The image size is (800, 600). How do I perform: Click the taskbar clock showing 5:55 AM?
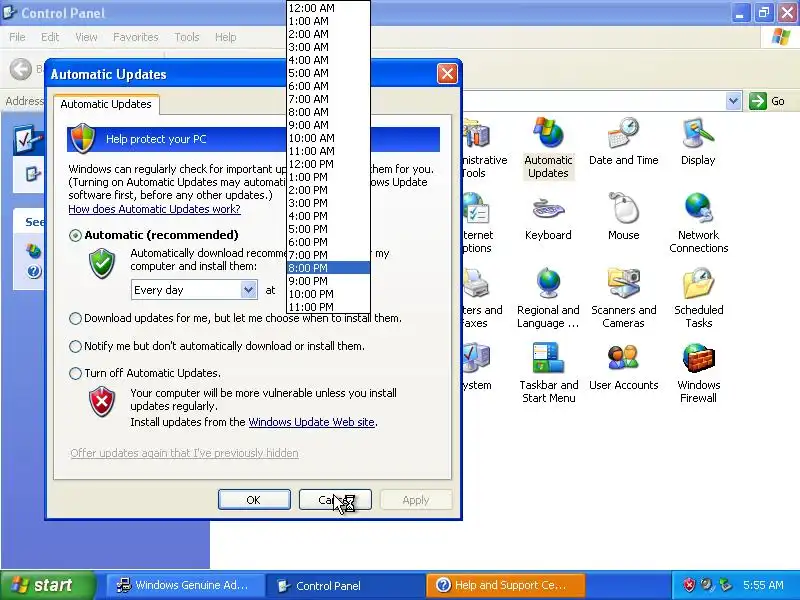pyautogui.click(x=763, y=585)
